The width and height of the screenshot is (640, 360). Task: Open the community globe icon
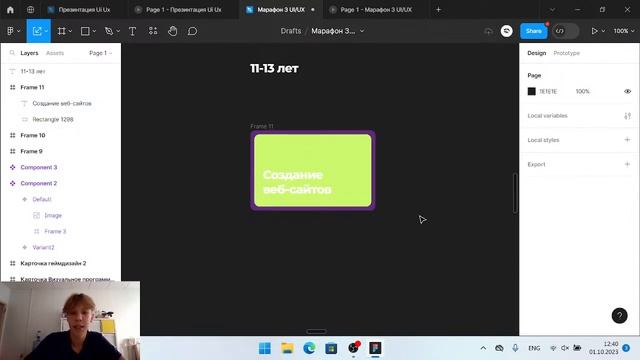point(31,9)
